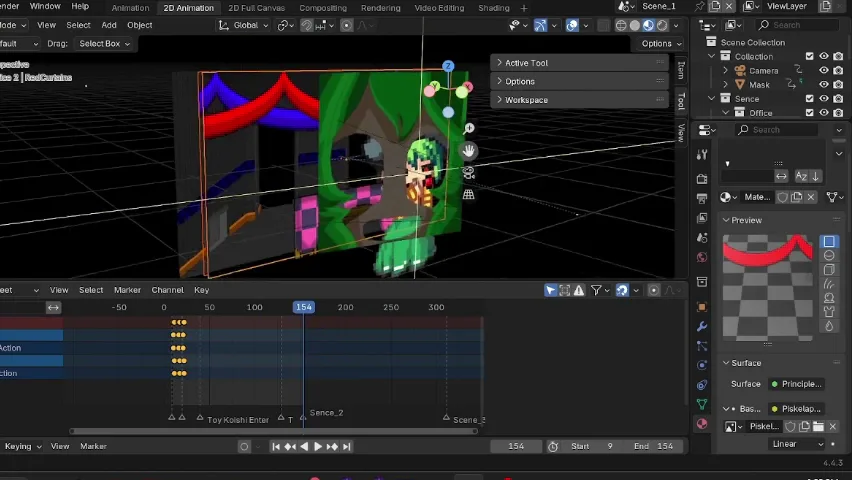Expand the Camera tree item
The image size is (852, 480).
tap(725, 71)
